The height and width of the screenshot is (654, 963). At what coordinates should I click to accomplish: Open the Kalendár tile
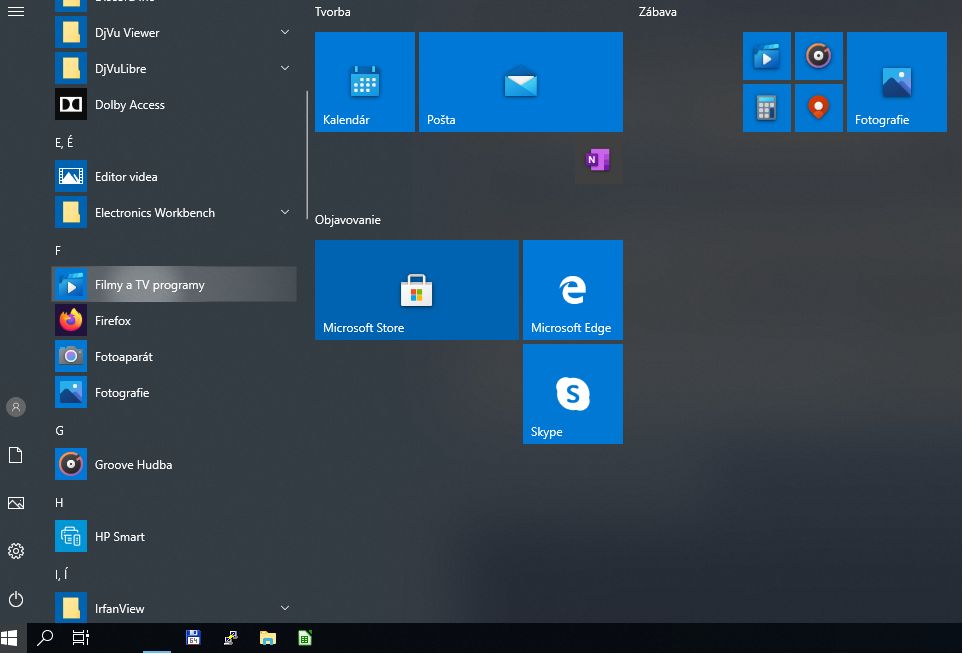tap(365, 82)
